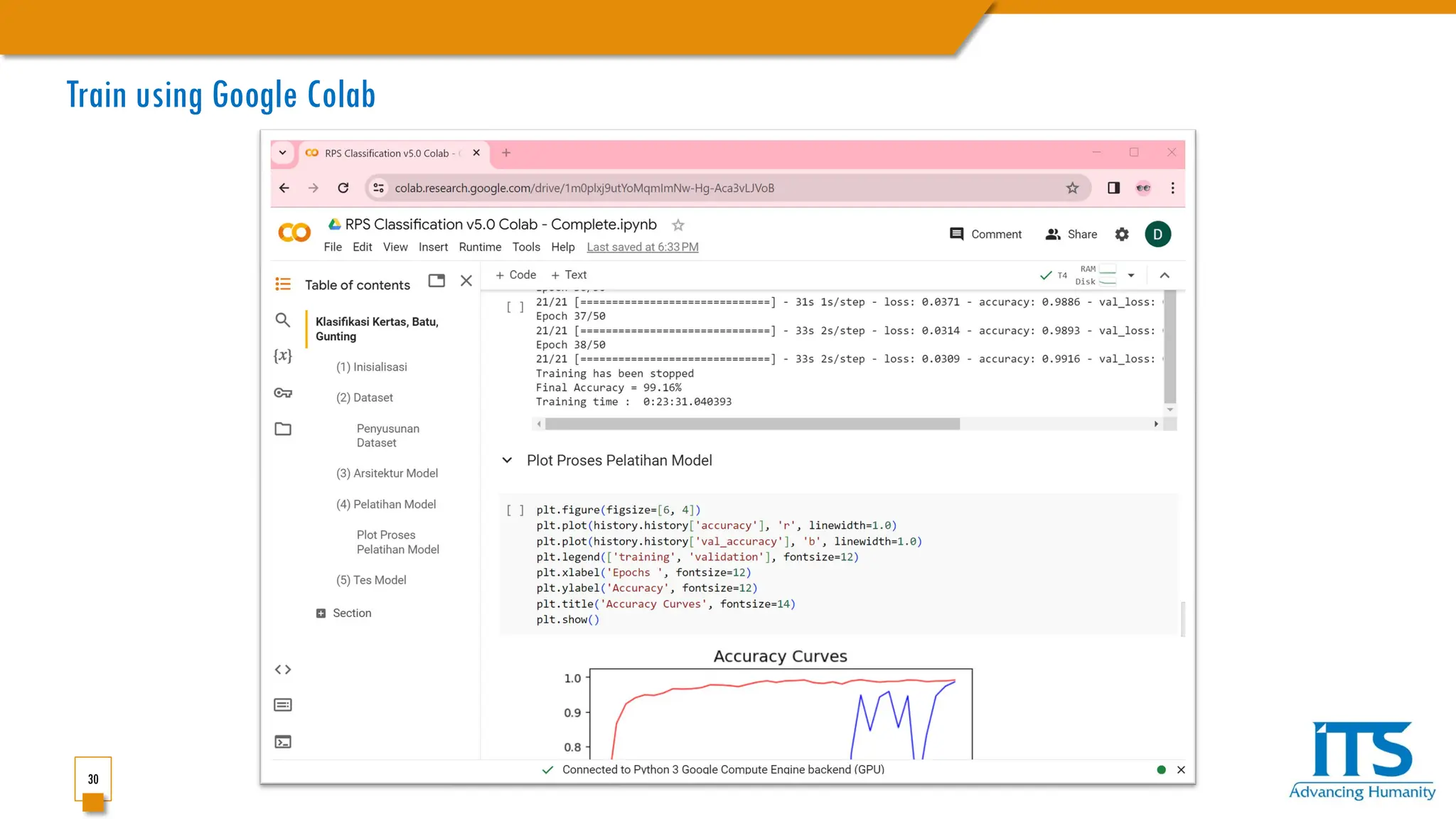The height and width of the screenshot is (819, 1456).
Task: Open the Variables inspector icon
Action: 283,355
